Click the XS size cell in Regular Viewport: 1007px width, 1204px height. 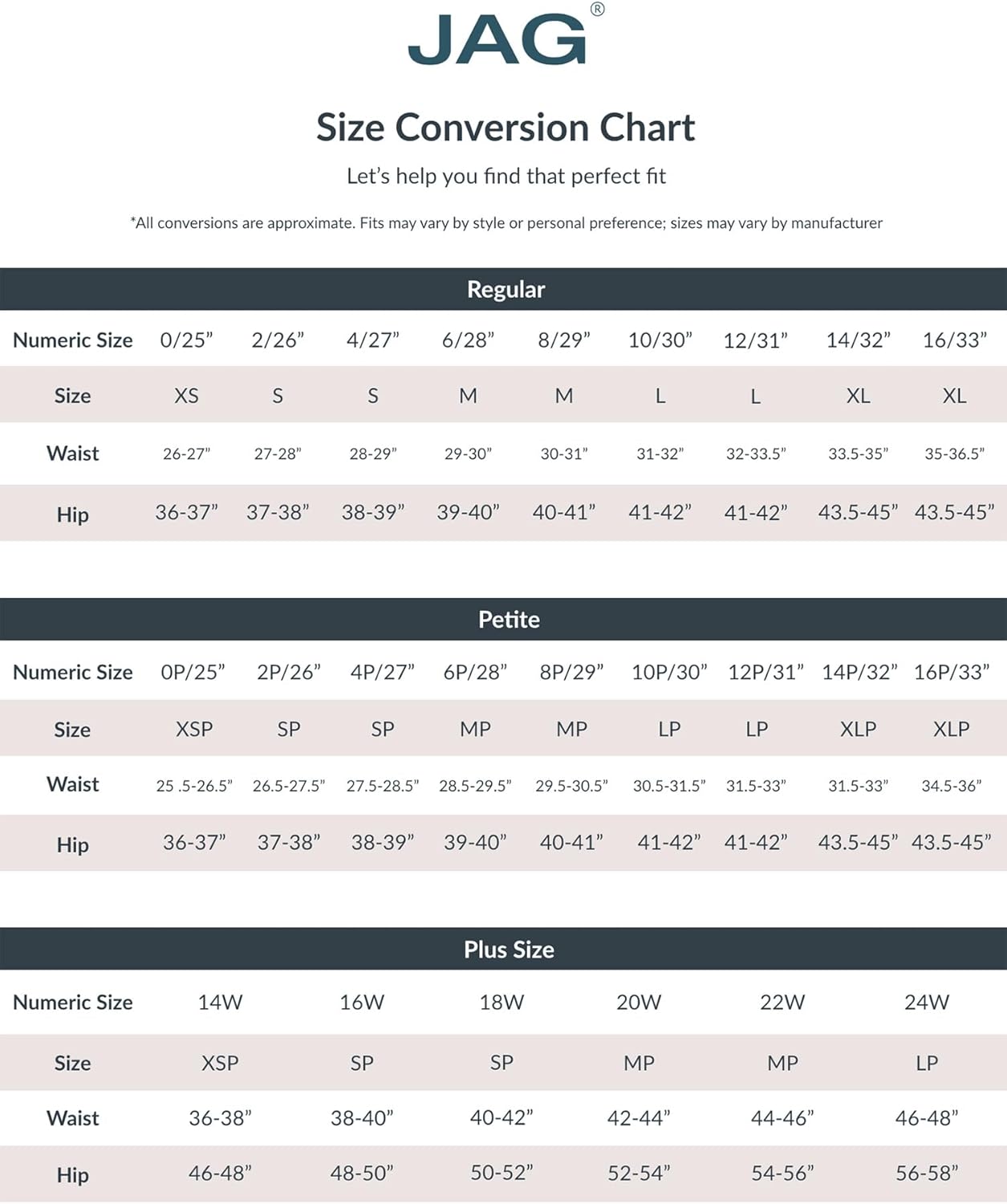(x=186, y=396)
